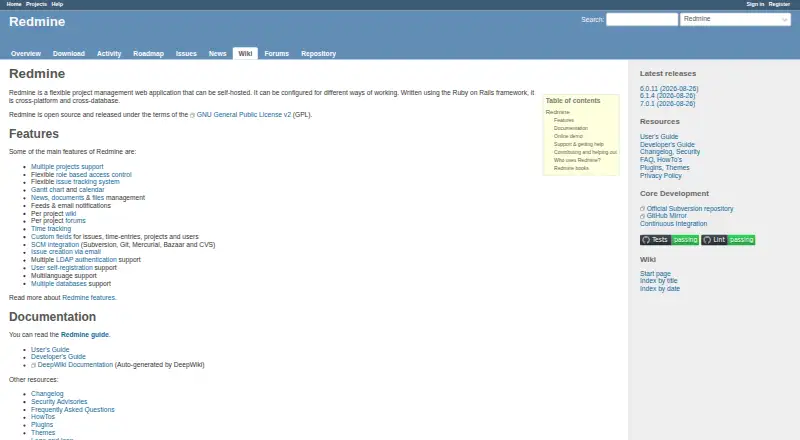Screen dimensions: 800x440
Task: Jump to Redmine books in the table of contents
Action: (571, 168)
